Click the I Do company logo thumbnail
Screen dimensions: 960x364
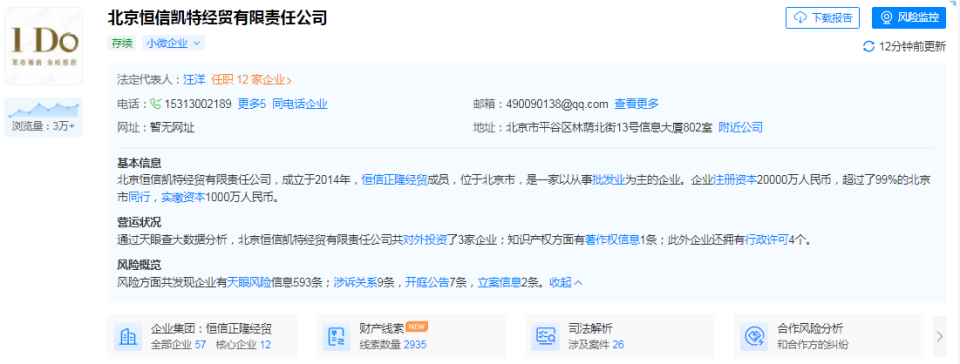point(43,46)
